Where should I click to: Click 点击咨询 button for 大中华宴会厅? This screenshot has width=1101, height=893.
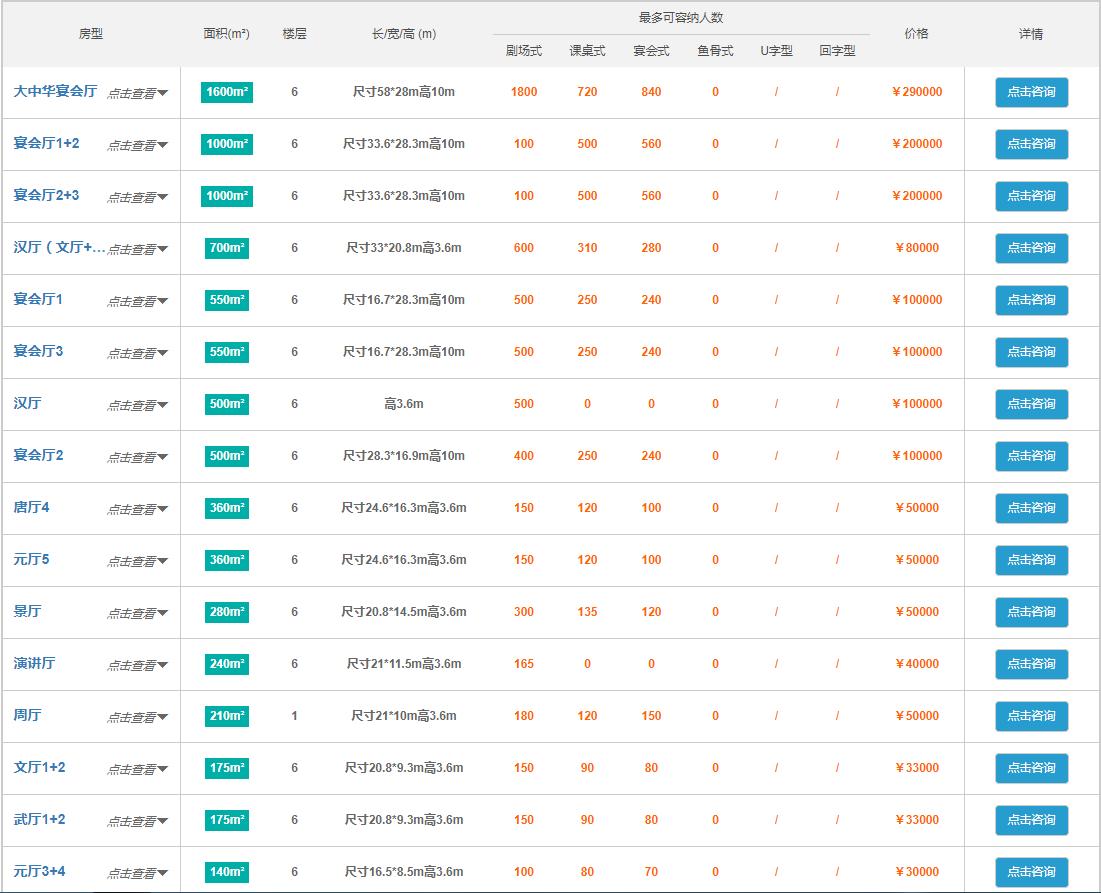coord(1031,92)
